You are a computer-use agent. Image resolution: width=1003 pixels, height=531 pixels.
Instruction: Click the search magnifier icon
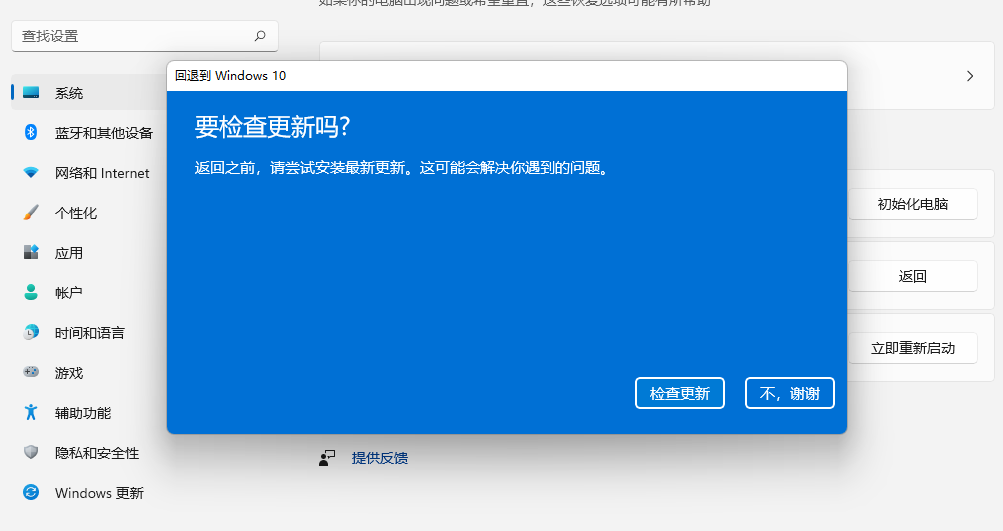pyautogui.click(x=260, y=36)
